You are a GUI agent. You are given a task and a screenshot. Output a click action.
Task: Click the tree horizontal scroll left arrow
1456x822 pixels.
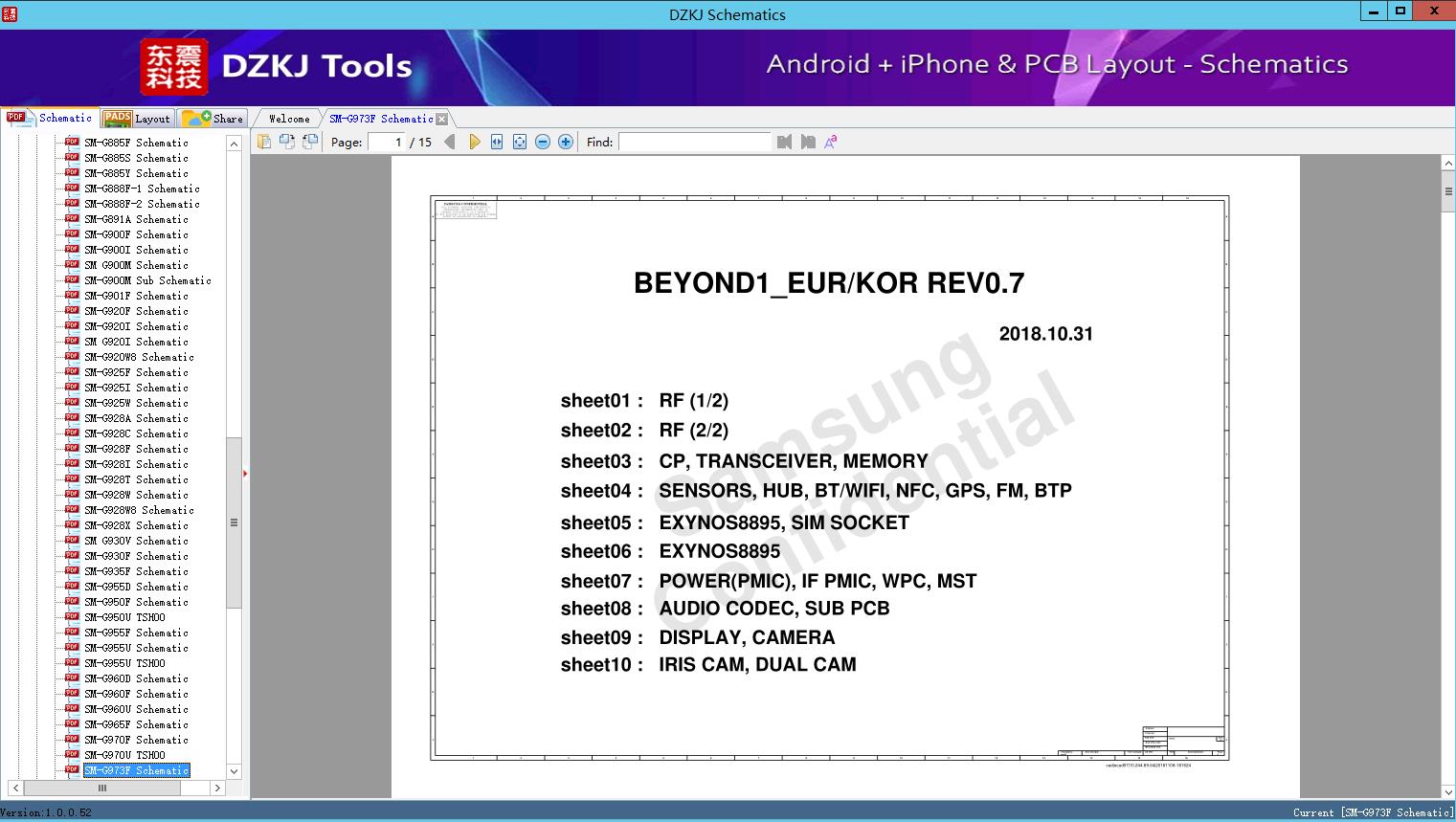(16, 788)
